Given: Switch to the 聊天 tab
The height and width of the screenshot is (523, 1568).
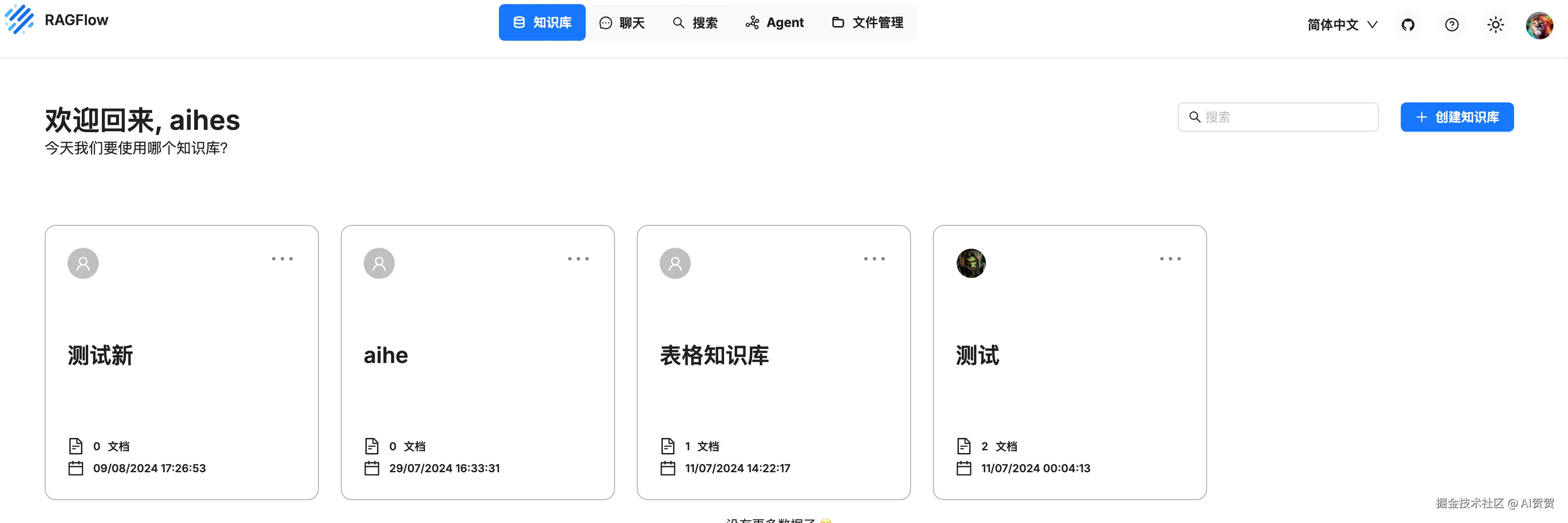Looking at the screenshot, I should 622,23.
